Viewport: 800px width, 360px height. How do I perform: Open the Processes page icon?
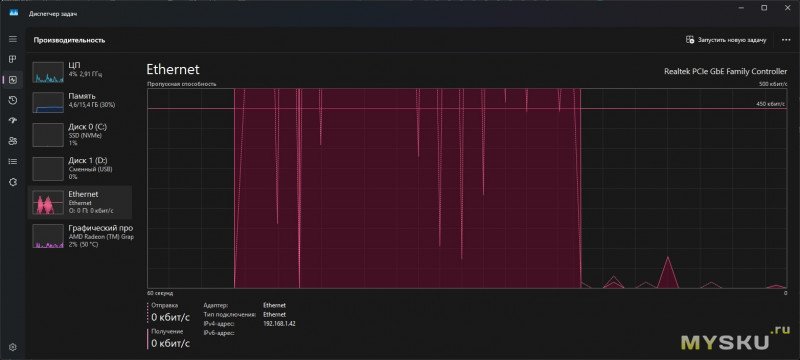click(x=13, y=59)
